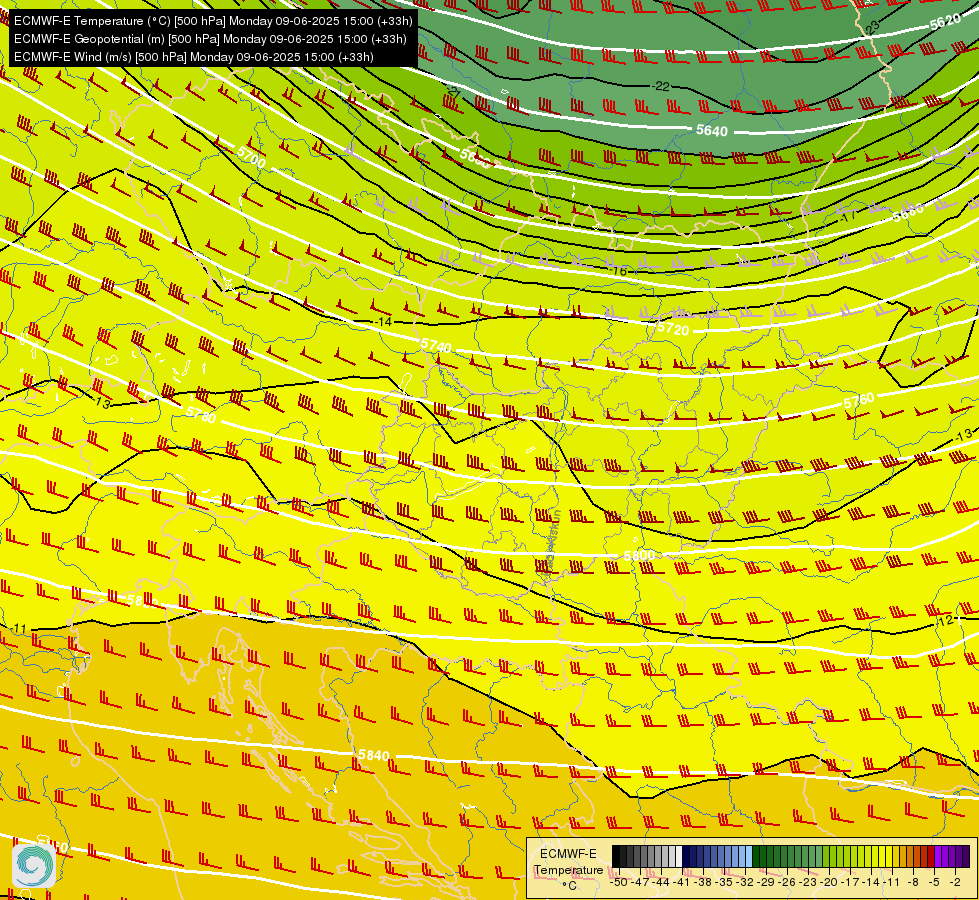Screen dimensions: 979x900
Task: Click the -17 isotherm label
Action: 847,216
